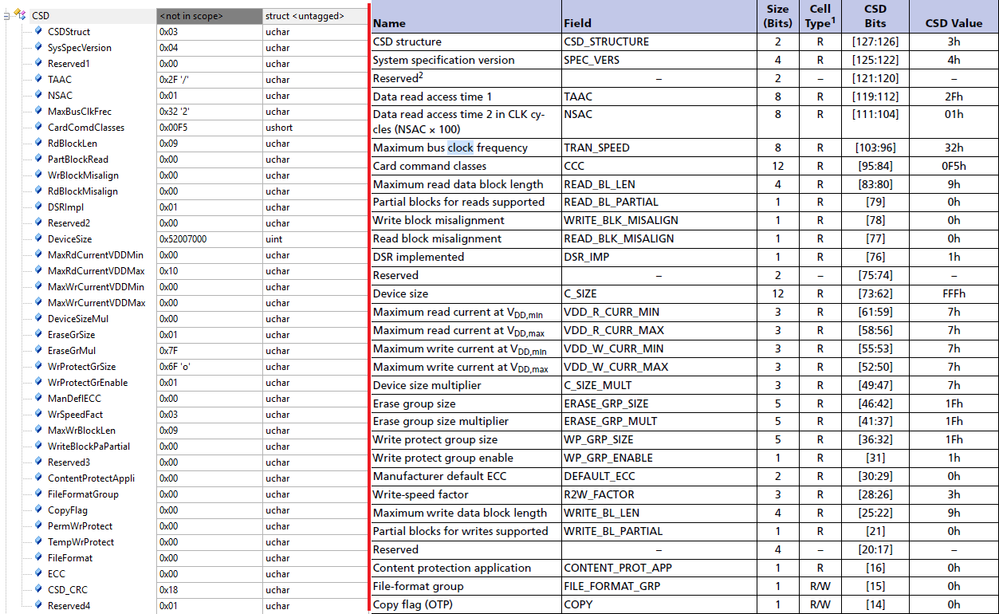Click the 'Field' column header
Screen dimensions: 999x614
pos(659,17)
